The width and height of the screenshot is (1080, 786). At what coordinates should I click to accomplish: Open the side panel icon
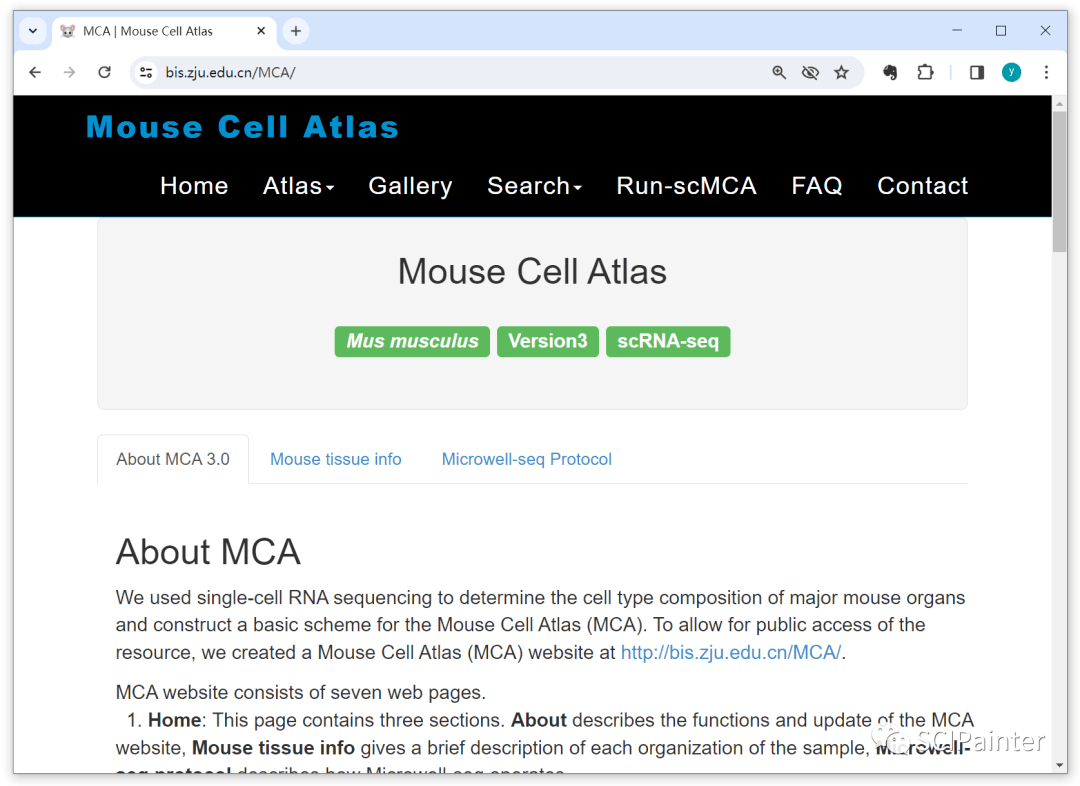[976, 72]
